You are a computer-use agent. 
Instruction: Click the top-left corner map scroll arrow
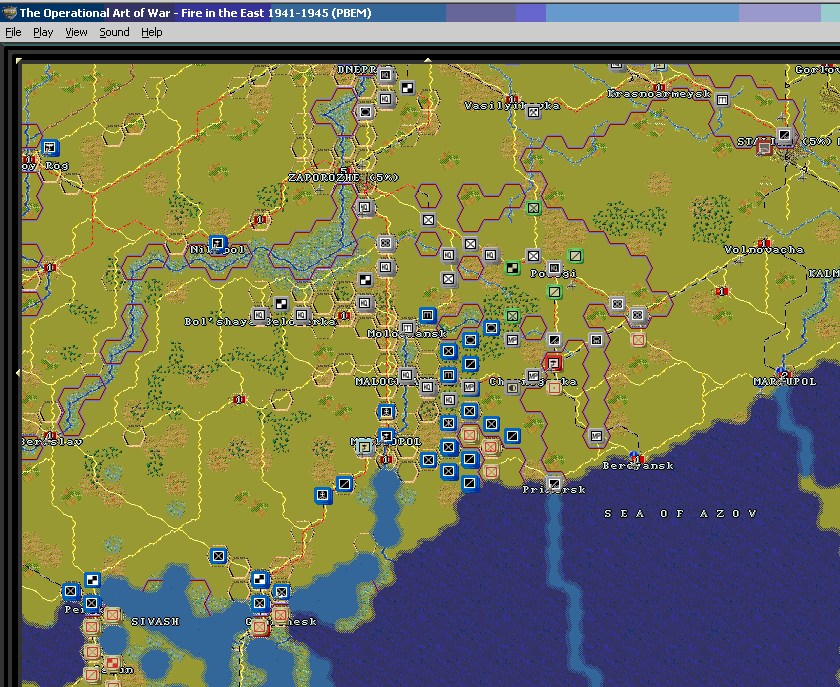(19, 60)
